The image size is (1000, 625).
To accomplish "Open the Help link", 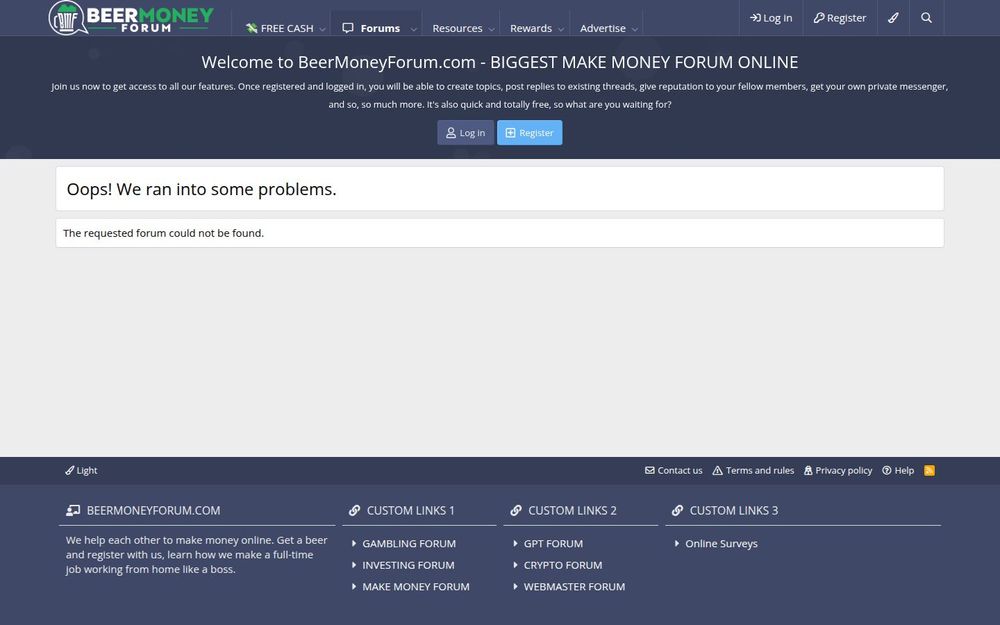I will coord(898,471).
